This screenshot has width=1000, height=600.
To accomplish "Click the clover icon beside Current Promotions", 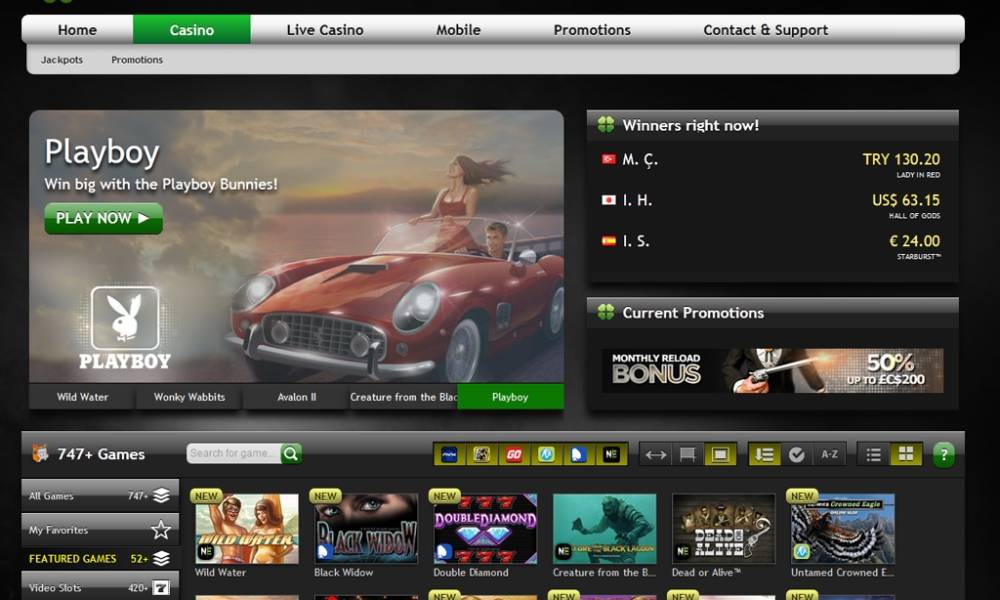I will pyautogui.click(x=606, y=312).
